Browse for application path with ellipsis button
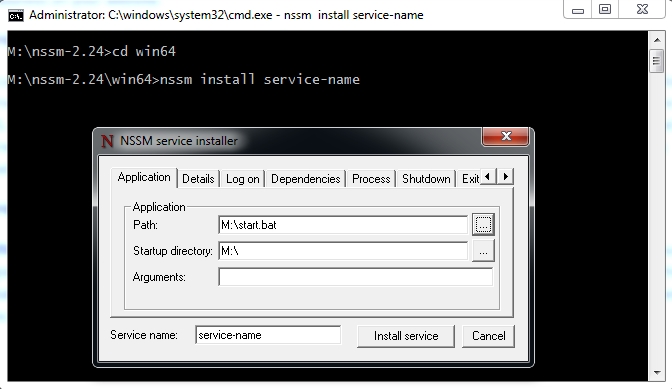 click(483, 224)
